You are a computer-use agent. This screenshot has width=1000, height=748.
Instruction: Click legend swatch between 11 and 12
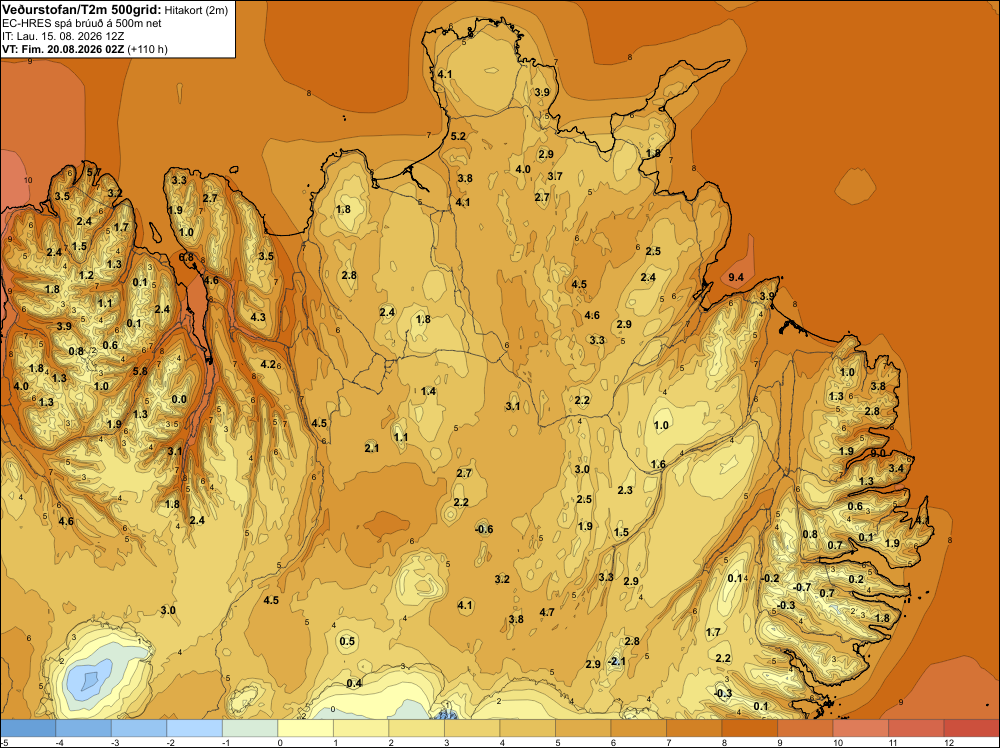(916, 728)
